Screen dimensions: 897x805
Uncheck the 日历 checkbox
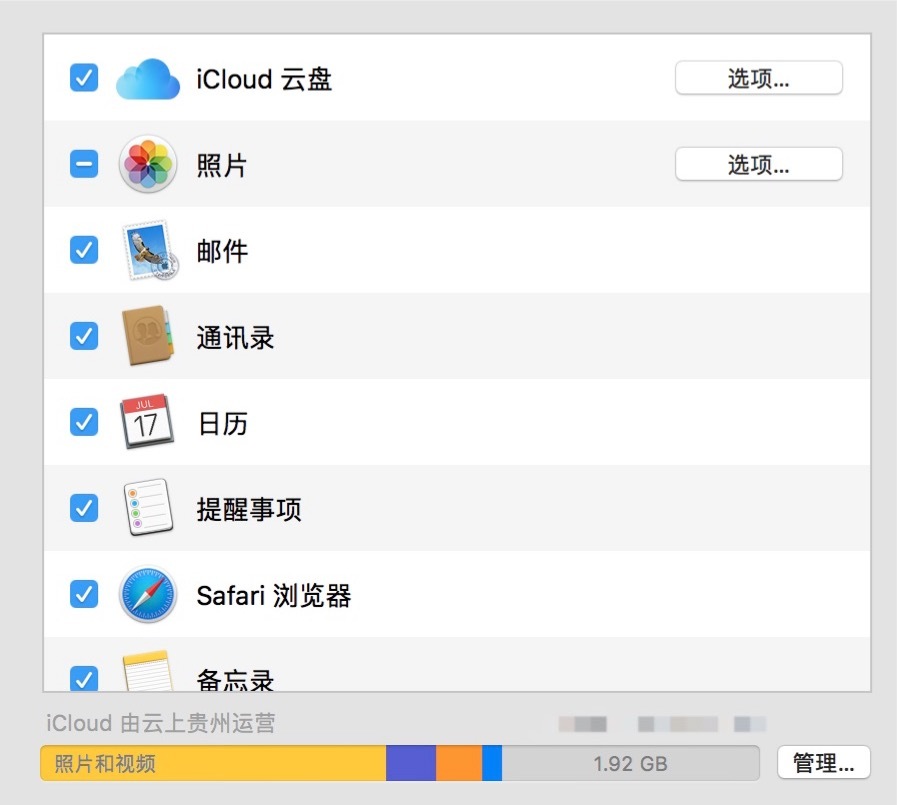pos(84,422)
